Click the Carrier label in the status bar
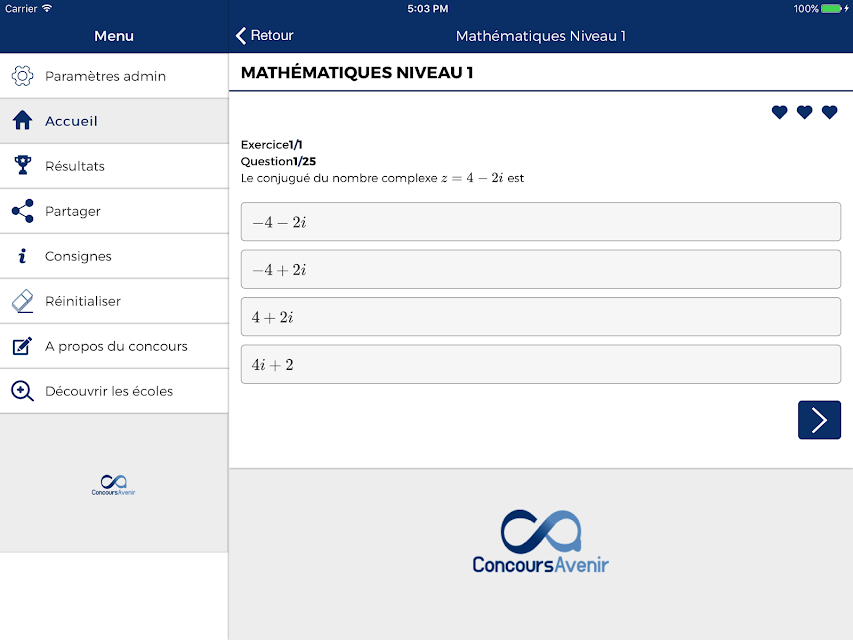The width and height of the screenshot is (853, 640). pos(21,8)
